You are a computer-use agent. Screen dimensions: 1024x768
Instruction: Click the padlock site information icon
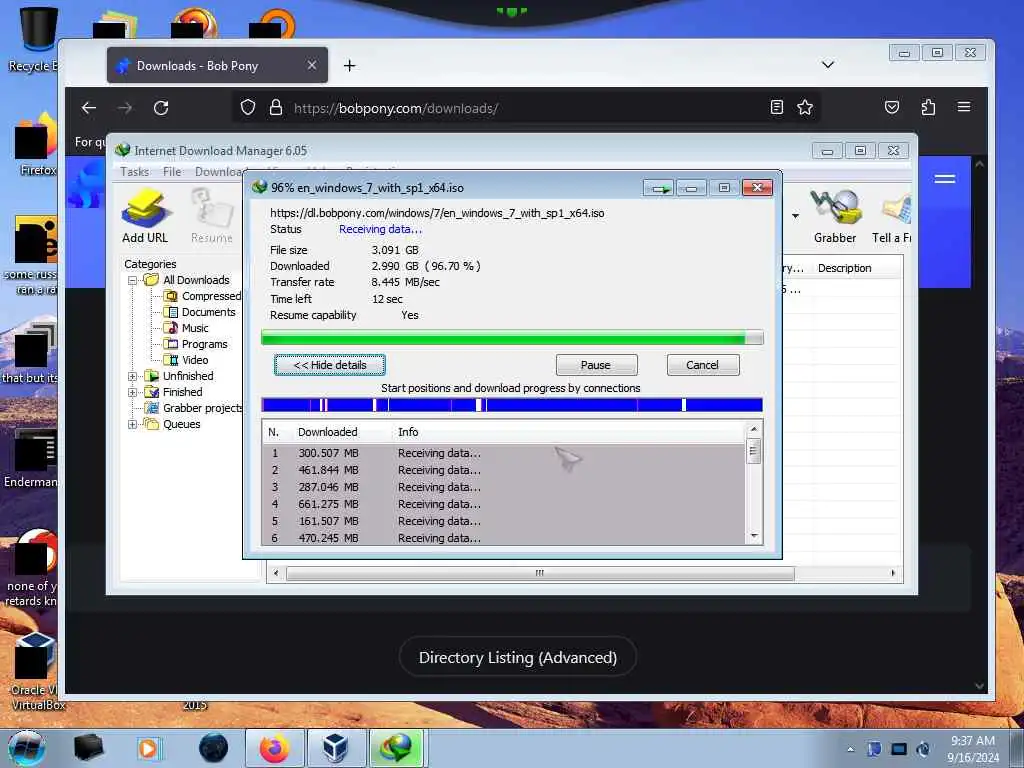coord(276,108)
